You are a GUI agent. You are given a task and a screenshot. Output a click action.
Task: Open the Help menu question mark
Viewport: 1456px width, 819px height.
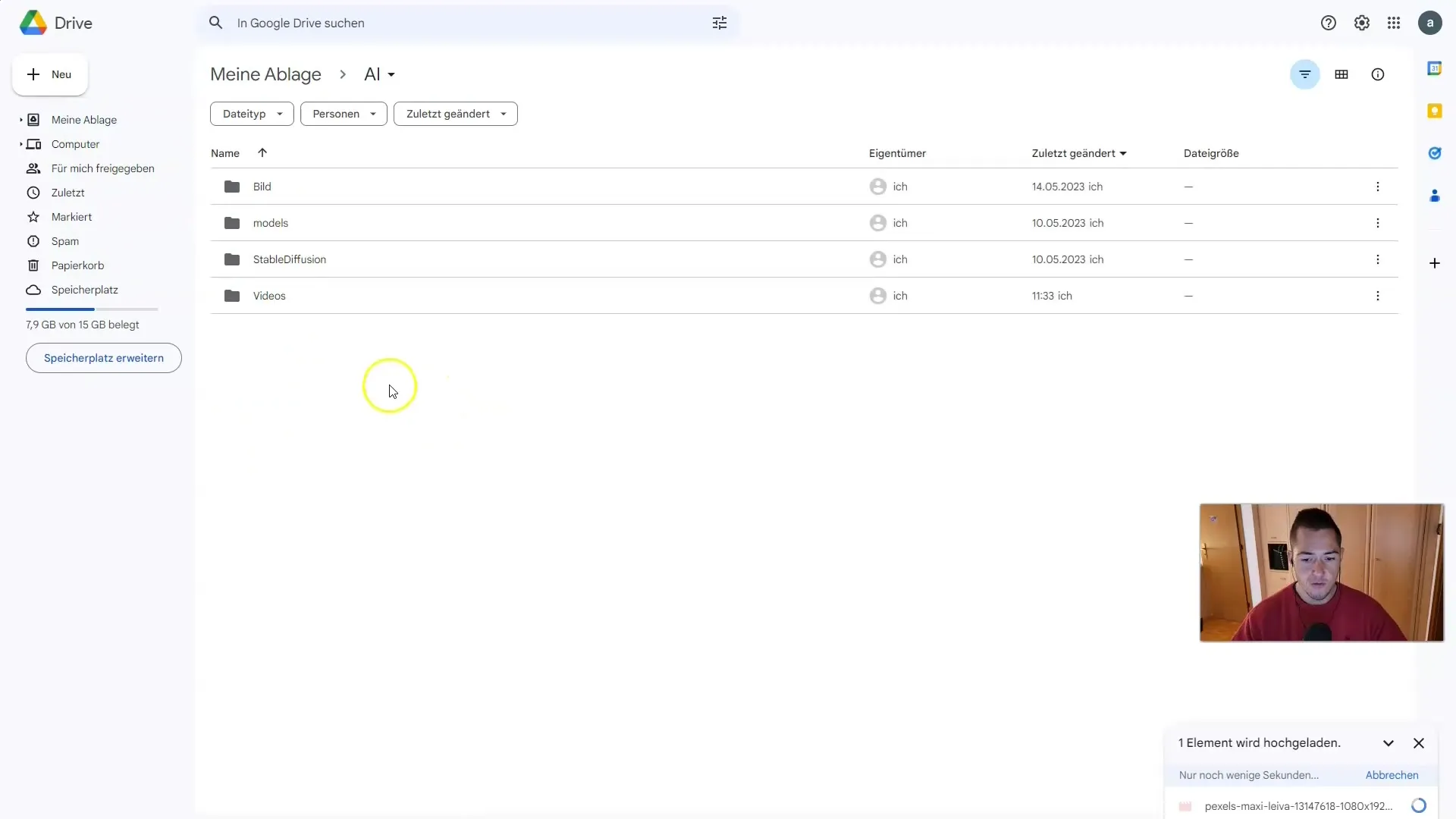click(1329, 23)
